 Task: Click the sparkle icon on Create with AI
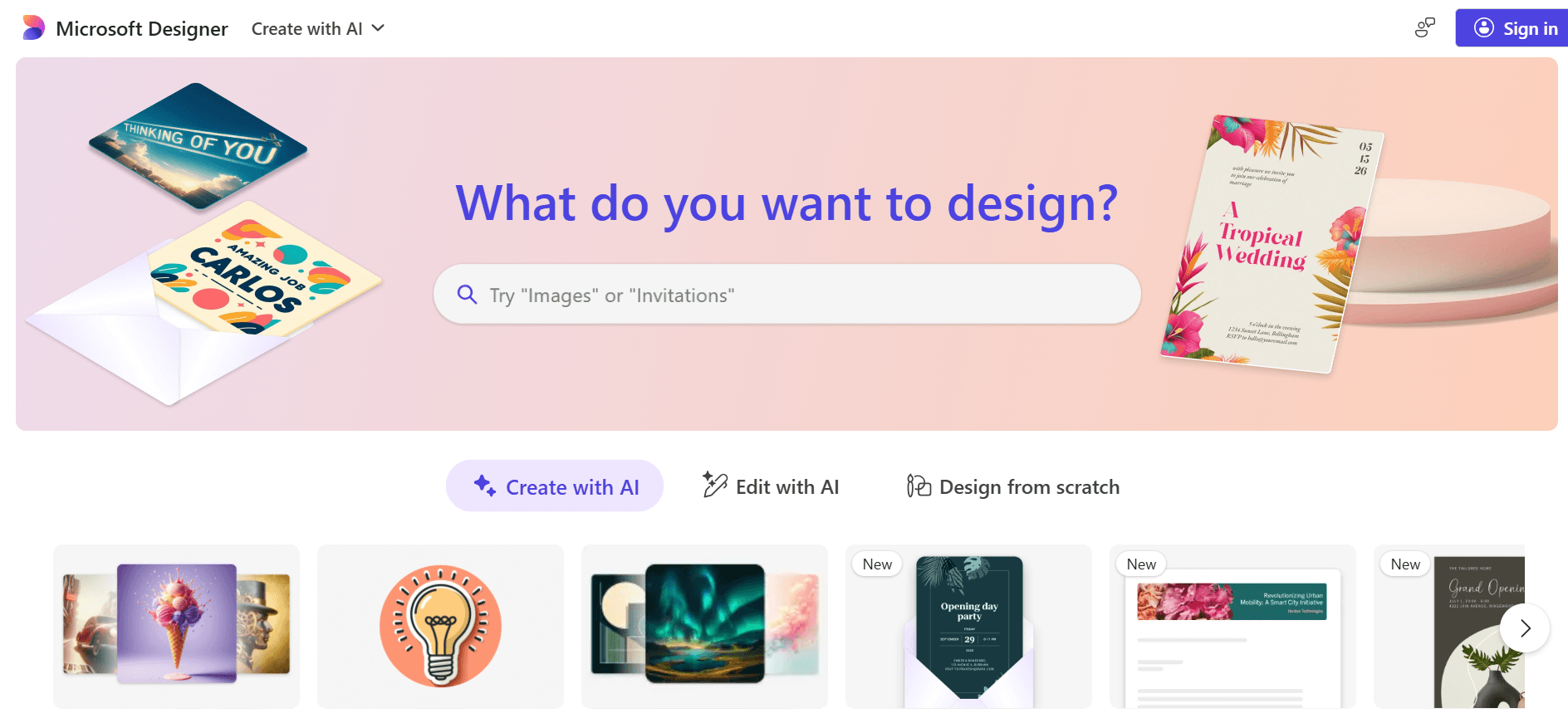pyautogui.click(x=483, y=485)
